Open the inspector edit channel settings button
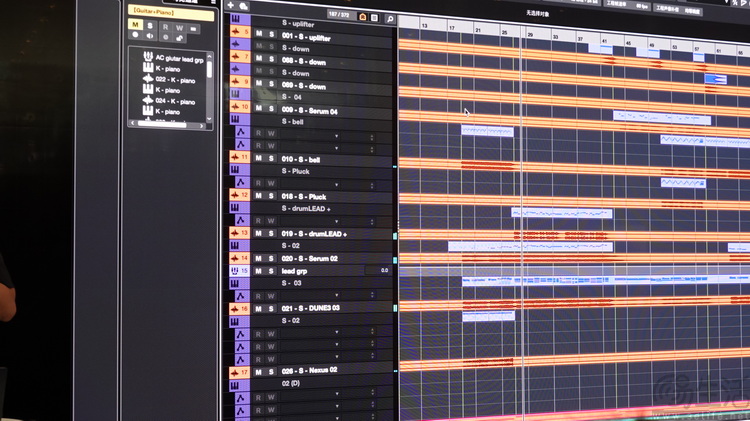 point(193,29)
